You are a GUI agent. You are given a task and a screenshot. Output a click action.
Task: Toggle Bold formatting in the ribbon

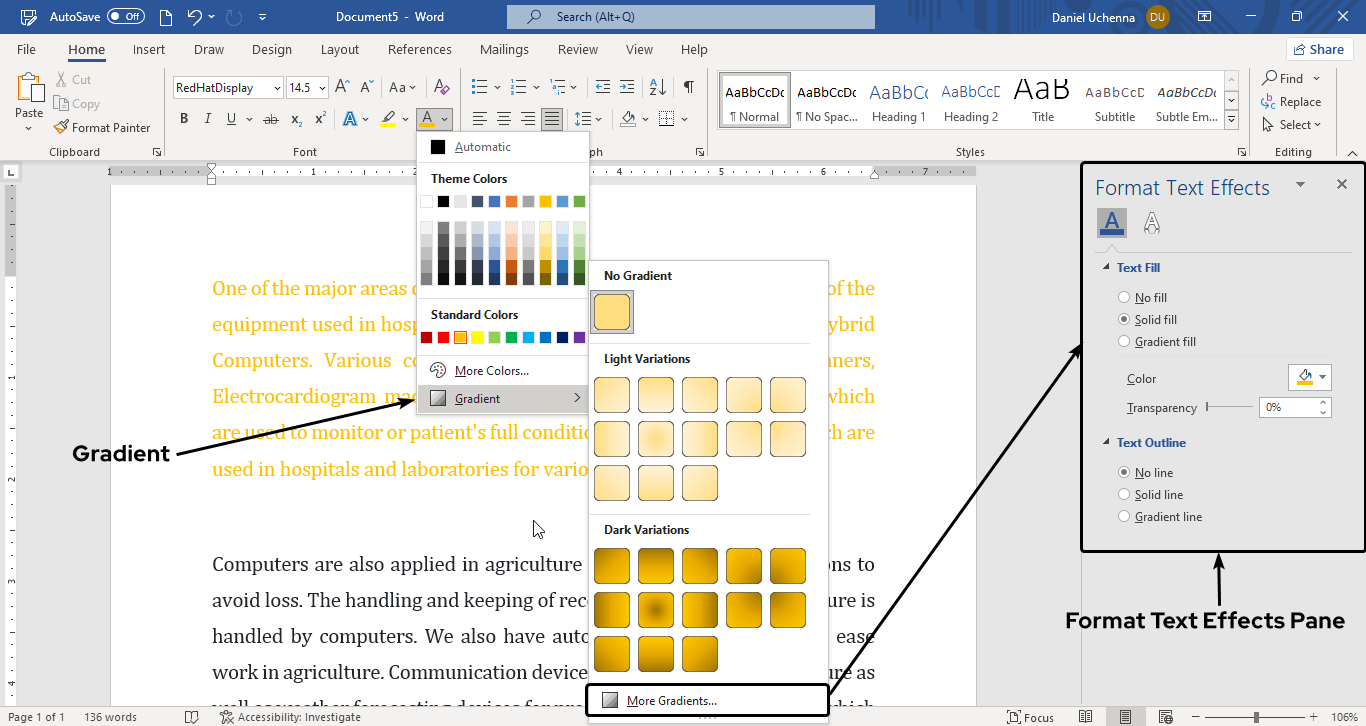coord(184,119)
